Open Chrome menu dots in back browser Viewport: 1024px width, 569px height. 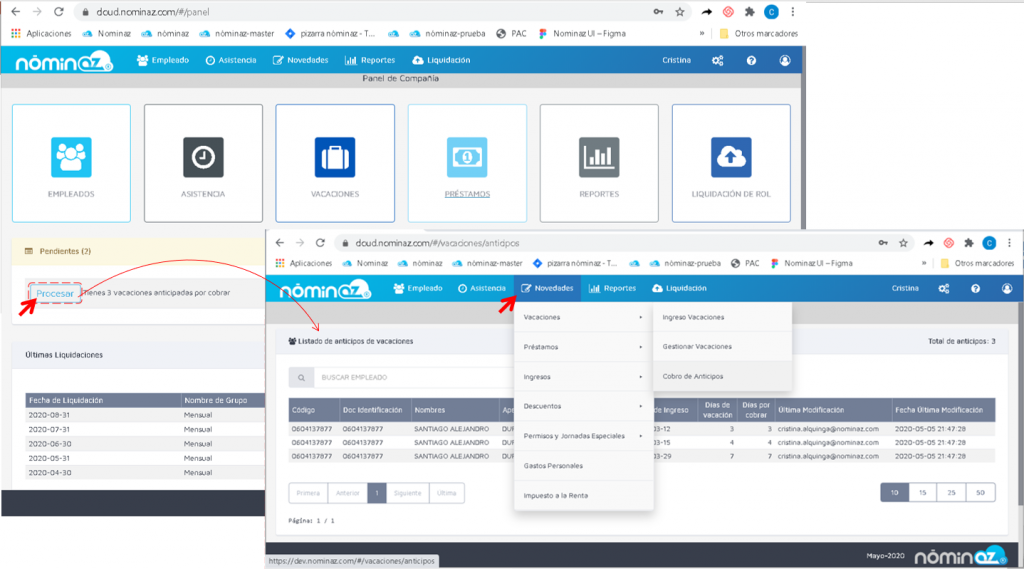coord(792,12)
